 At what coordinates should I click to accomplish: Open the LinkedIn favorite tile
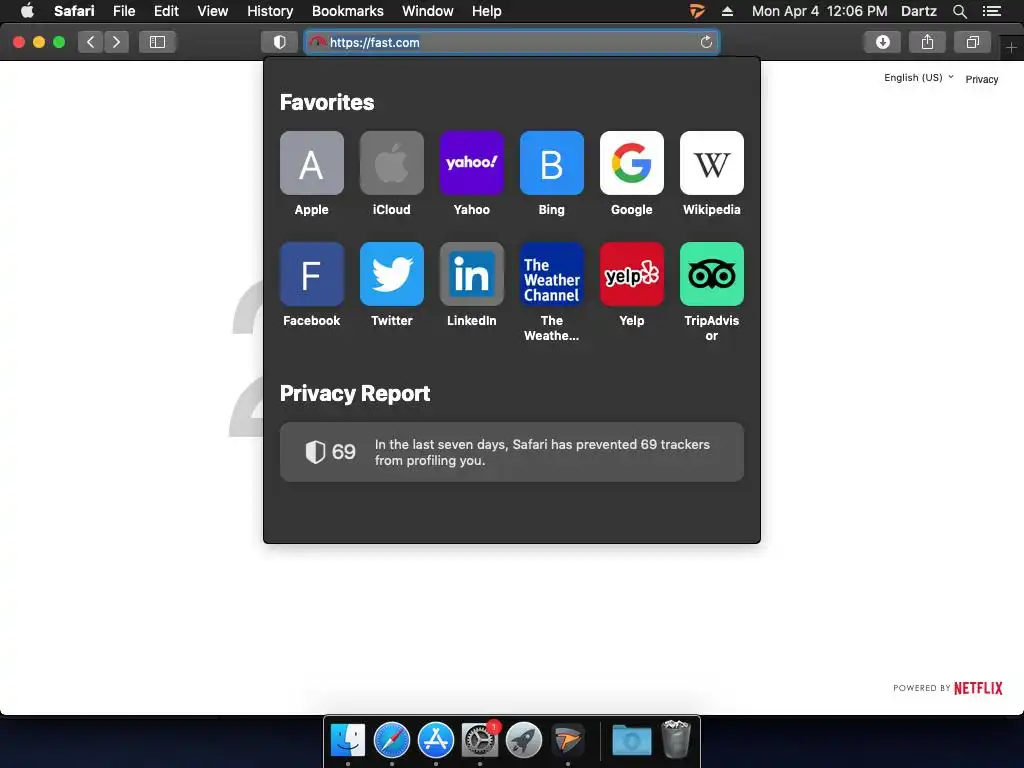coord(472,274)
